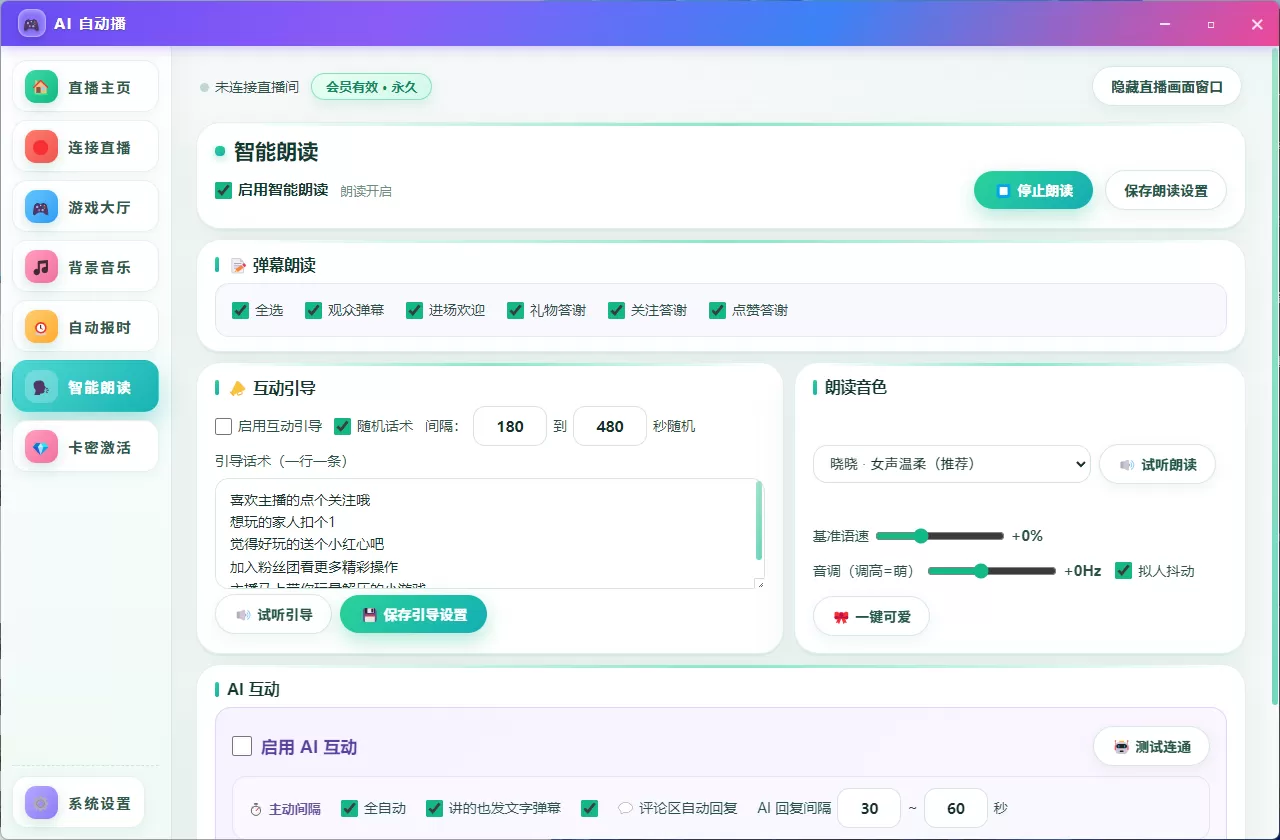The image size is (1280, 840).
Task: Enable the 启用 AI 互动 checkbox
Action: click(242, 746)
